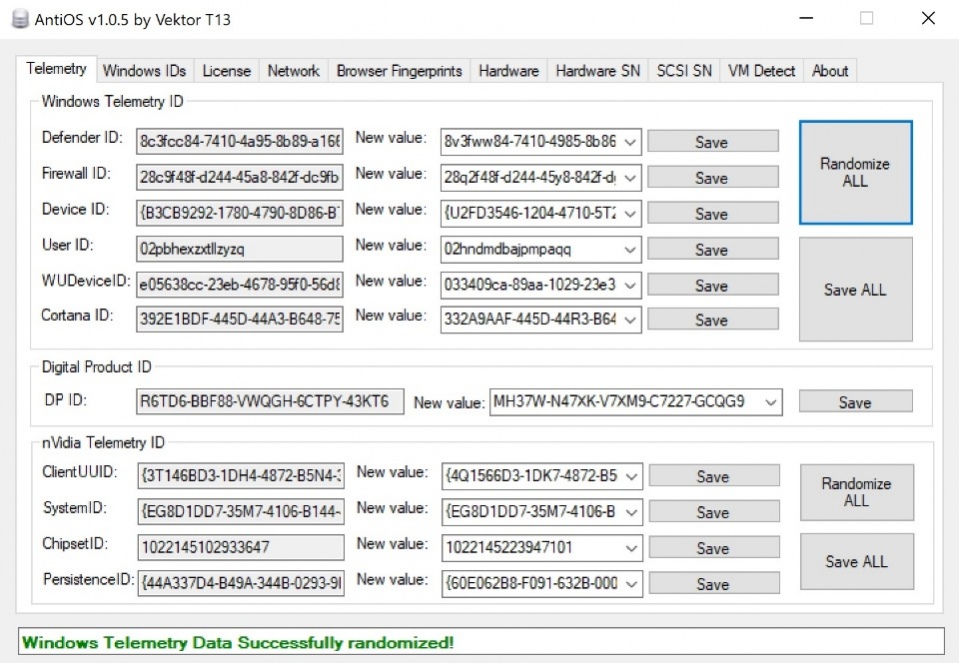View the About tab
The width and height of the screenshot is (959, 663).
click(x=830, y=70)
